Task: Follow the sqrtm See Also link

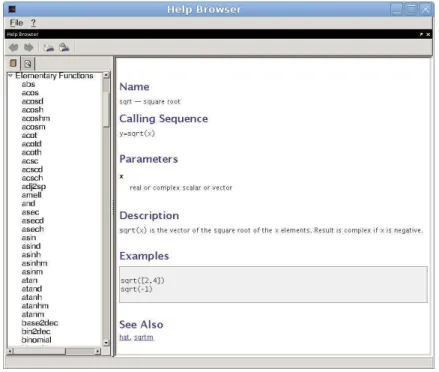Action: 144,337
